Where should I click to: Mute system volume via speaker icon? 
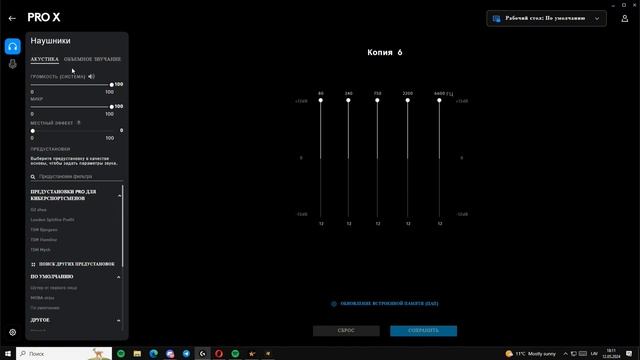coord(91,76)
